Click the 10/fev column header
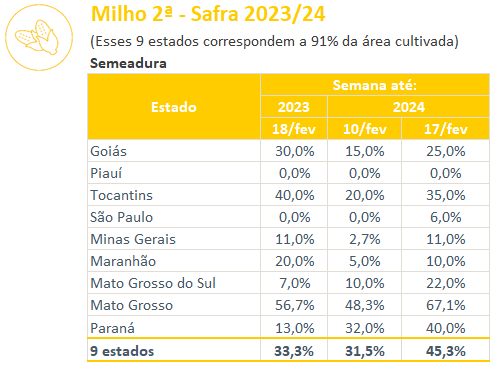Viewport: 502px width, 366px height. (x=365, y=129)
